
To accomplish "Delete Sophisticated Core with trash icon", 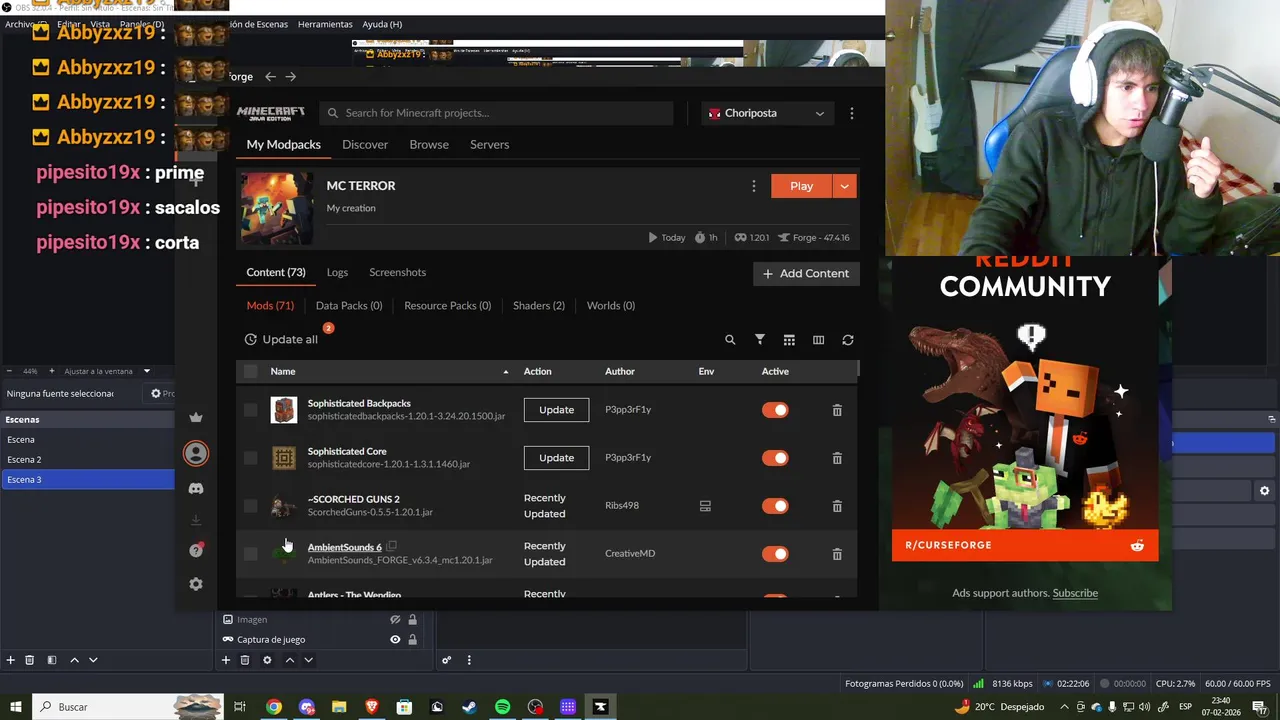I will [x=837, y=458].
